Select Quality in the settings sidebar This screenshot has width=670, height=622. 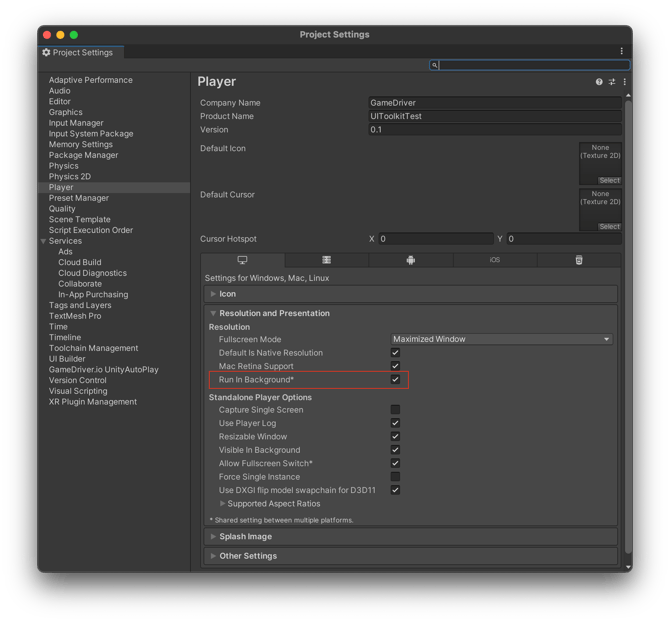click(62, 209)
